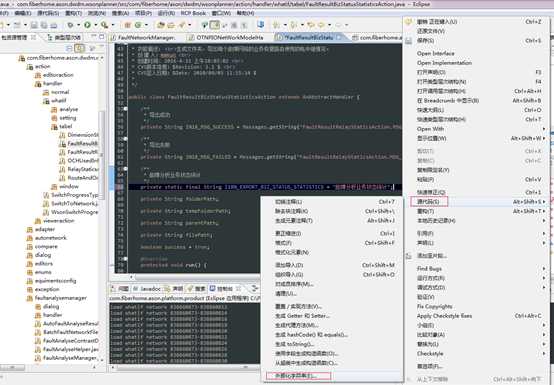554x385 pixels.
Task: Click the green New Java Class icon
Action: [x=138, y=25]
